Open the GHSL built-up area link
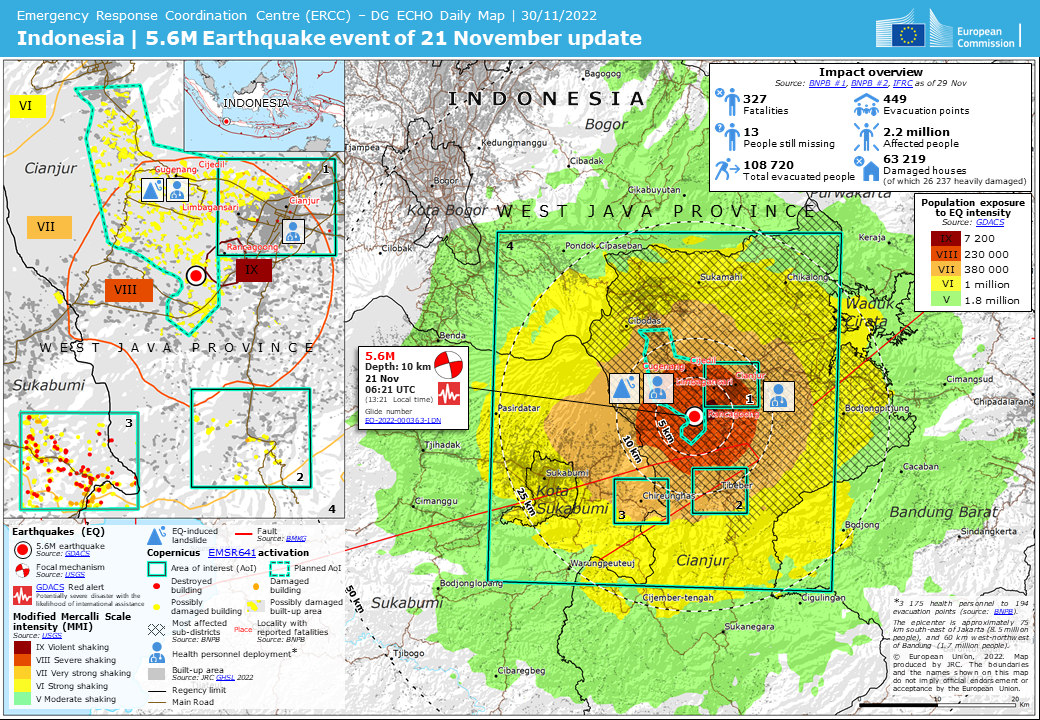Image resolution: width=1040 pixels, height=720 pixels. tap(226, 677)
